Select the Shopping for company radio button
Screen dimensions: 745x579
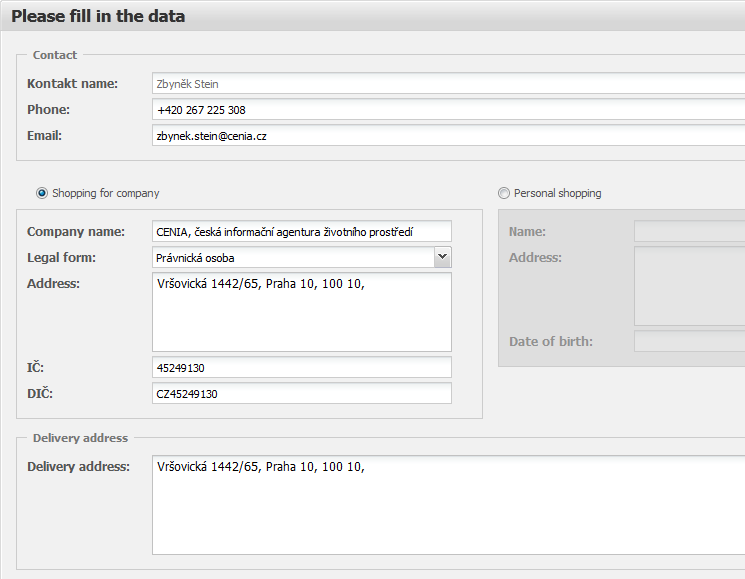[x=42, y=193]
